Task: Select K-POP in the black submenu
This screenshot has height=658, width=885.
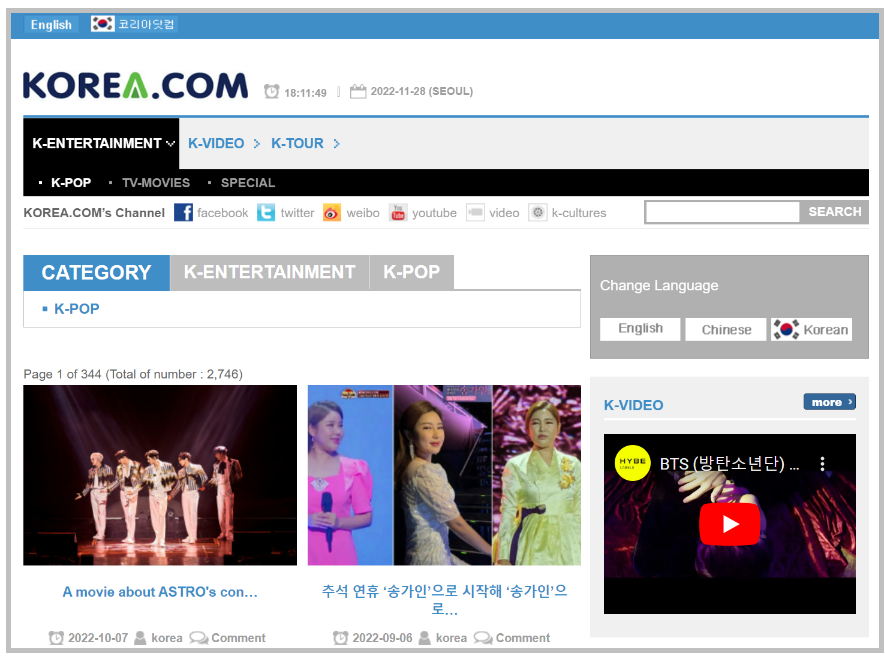Action: (x=71, y=183)
